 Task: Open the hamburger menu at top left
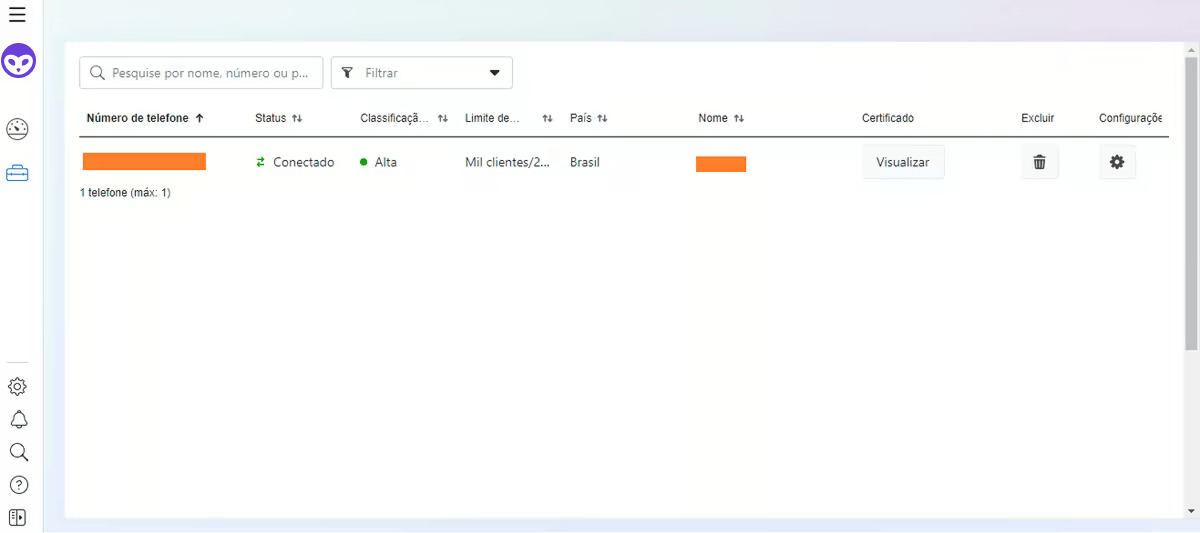point(17,15)
